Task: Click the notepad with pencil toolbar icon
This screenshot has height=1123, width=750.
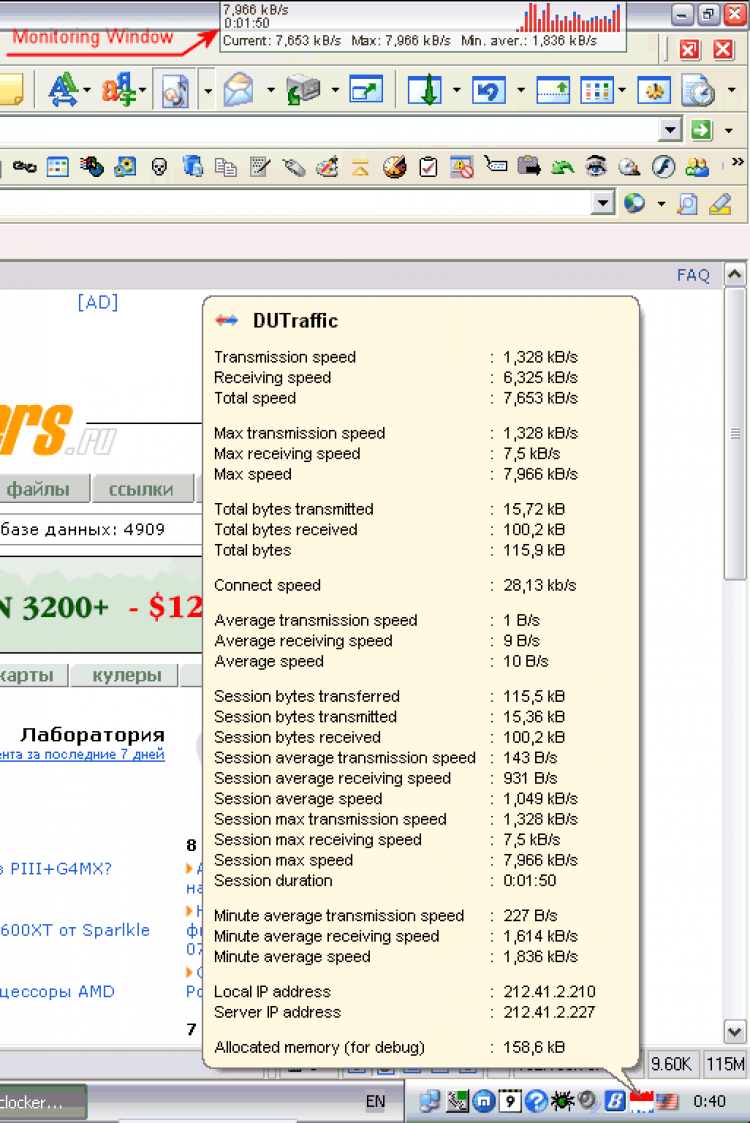Action: point(260,168)
